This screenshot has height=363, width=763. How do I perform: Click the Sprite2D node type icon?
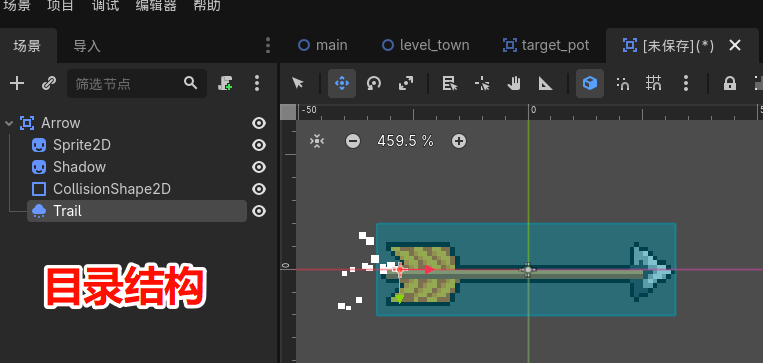point(38,145)
